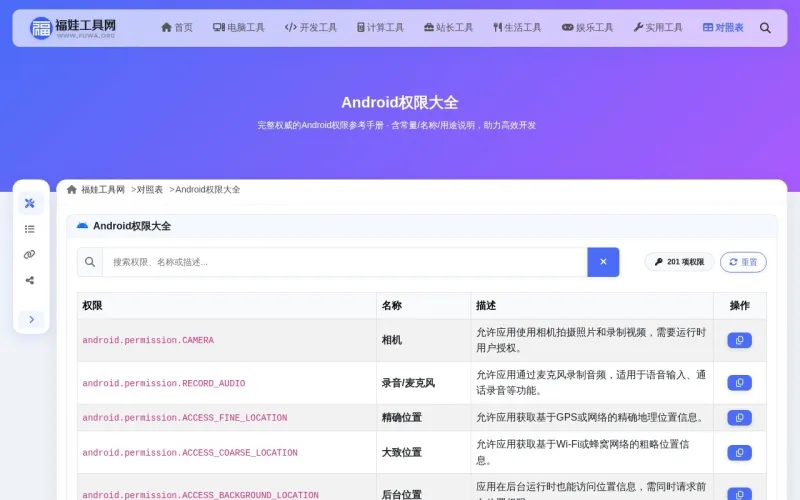Open the 实用工具 menu
Image resolution: width=800 pixels, height=500 pixels.
tap(658, 28)
